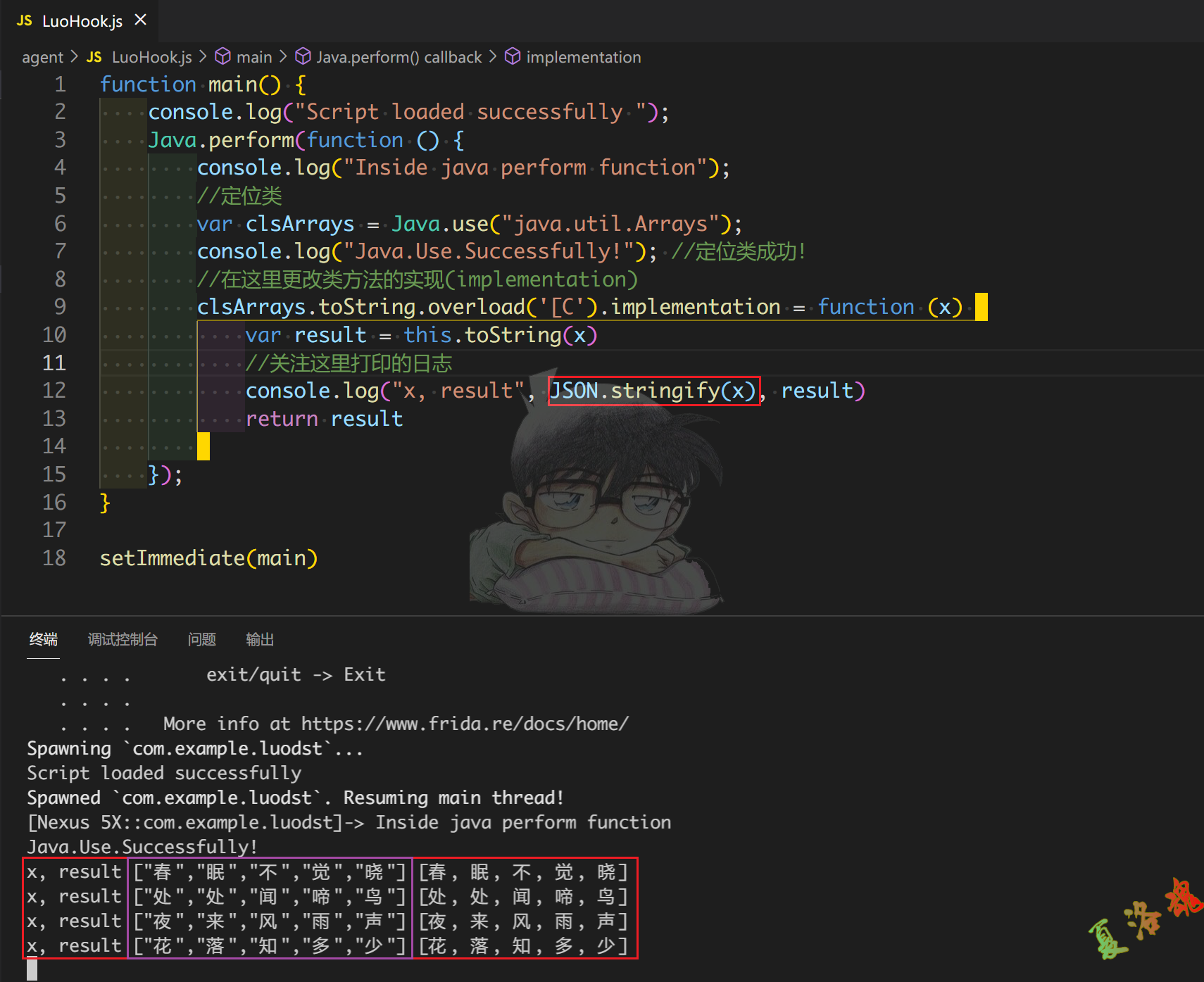This screenshot has height=982, width=1204.
Task: Open the 问题 panel tab
Action: [202, 639]
